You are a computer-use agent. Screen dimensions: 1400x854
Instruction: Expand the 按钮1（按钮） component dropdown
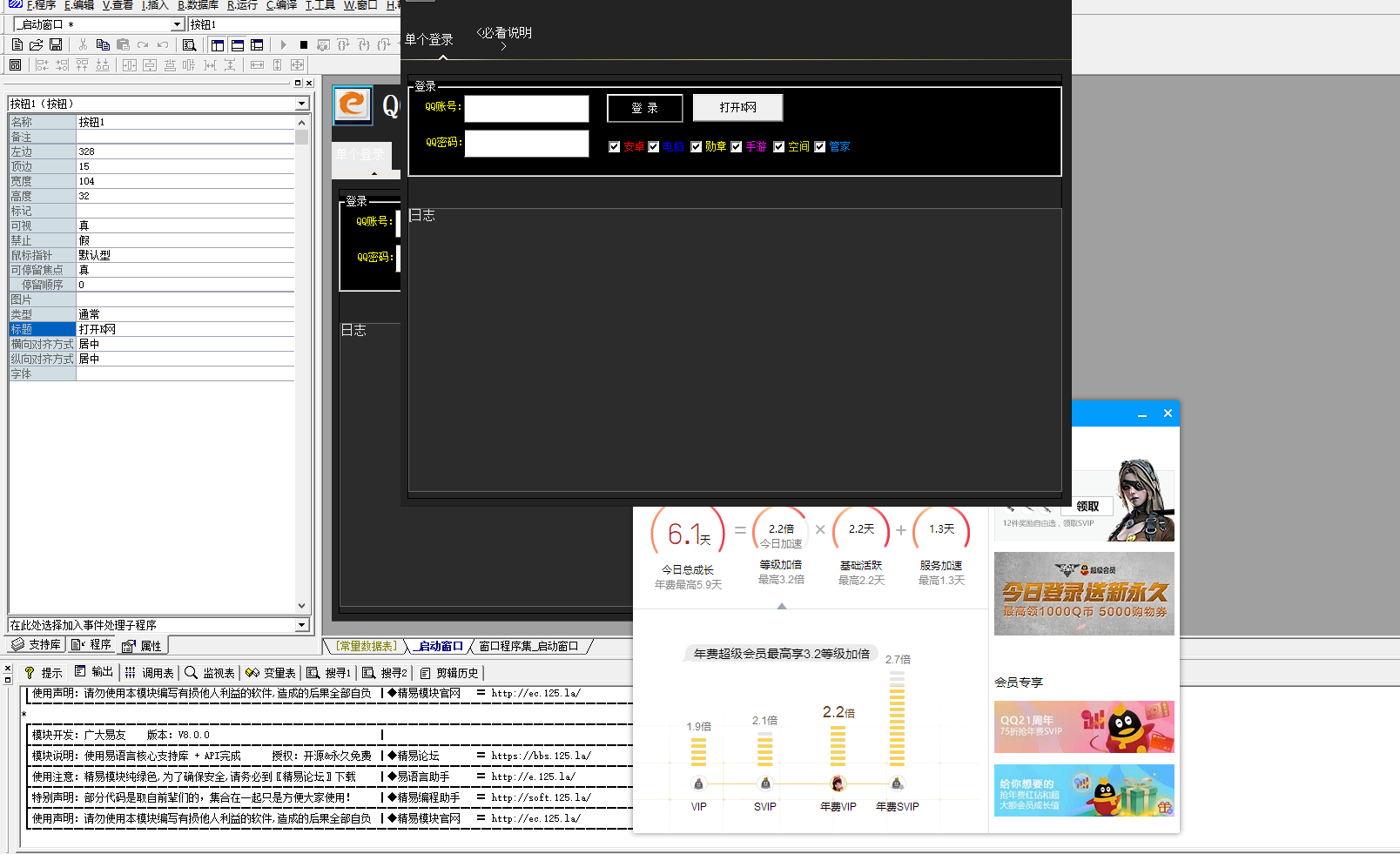click(x=301, y=104)
